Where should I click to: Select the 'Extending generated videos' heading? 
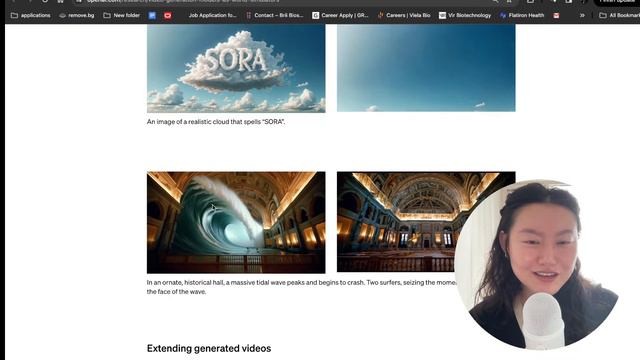(x=209, y=348)
